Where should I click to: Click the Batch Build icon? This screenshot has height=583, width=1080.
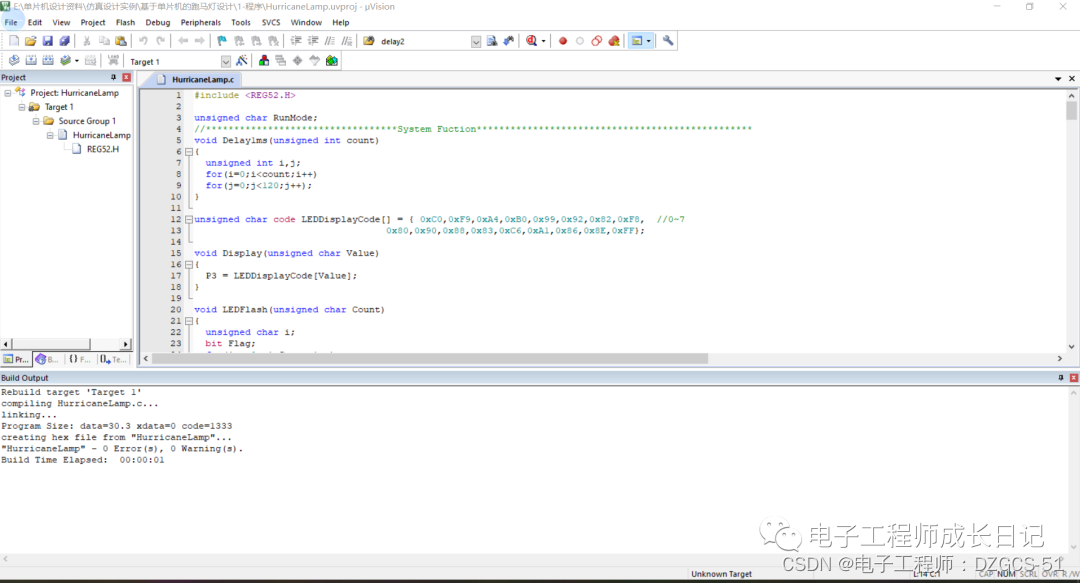tap(65, 61)
